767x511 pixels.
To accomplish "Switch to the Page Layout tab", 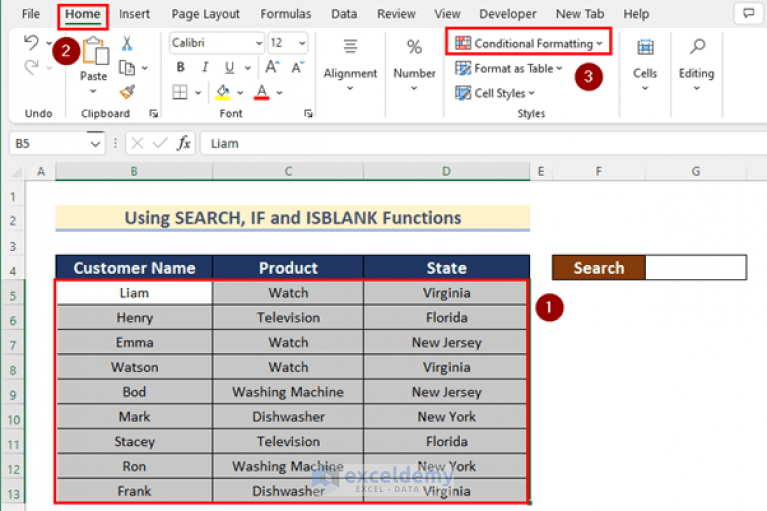I will [x=205, y=14].
